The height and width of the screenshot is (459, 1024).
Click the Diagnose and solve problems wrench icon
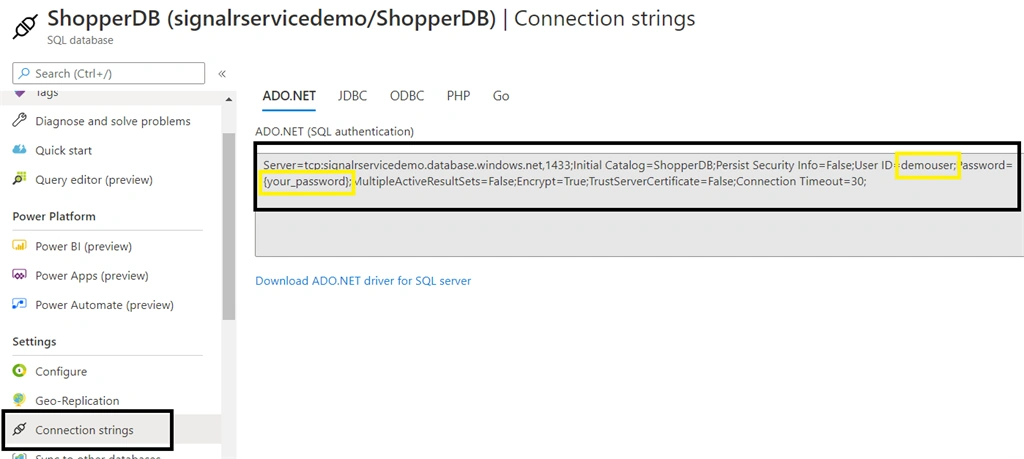(x=20, y=121)
